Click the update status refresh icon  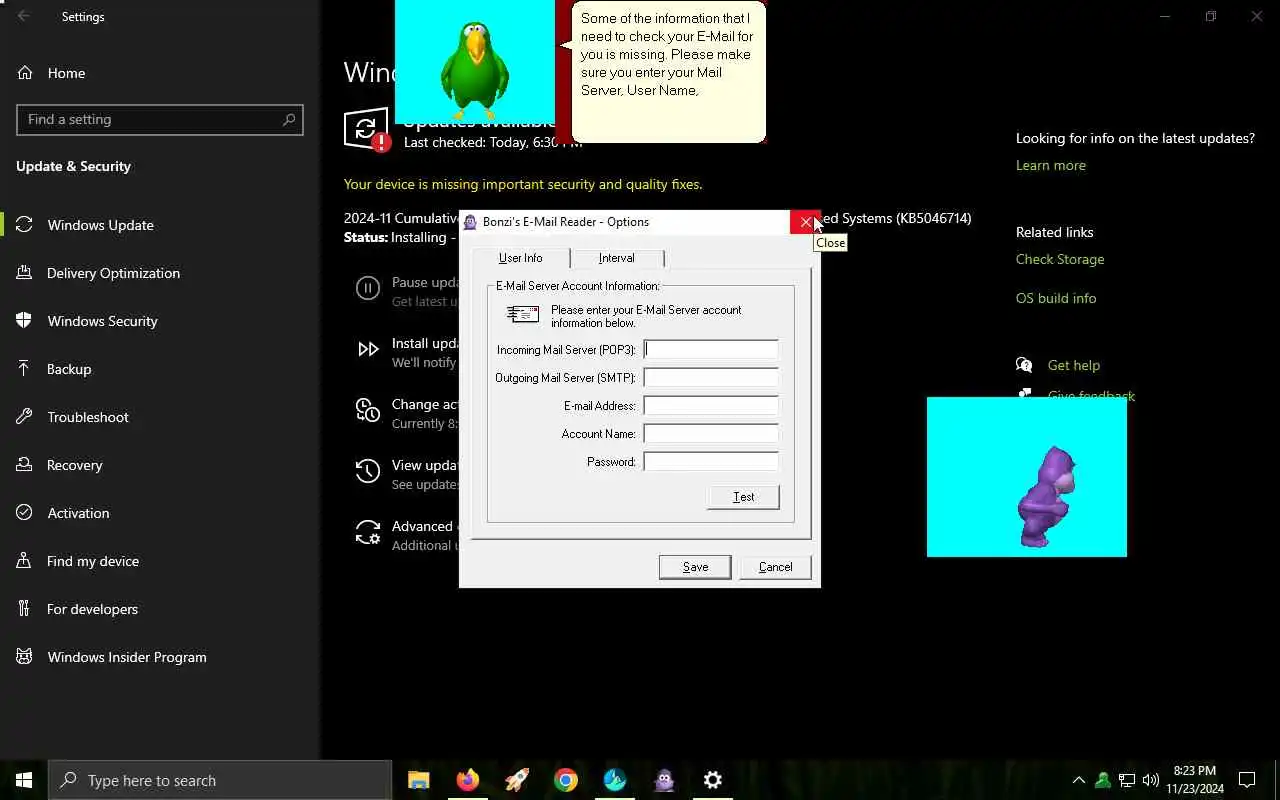(366, 130)
